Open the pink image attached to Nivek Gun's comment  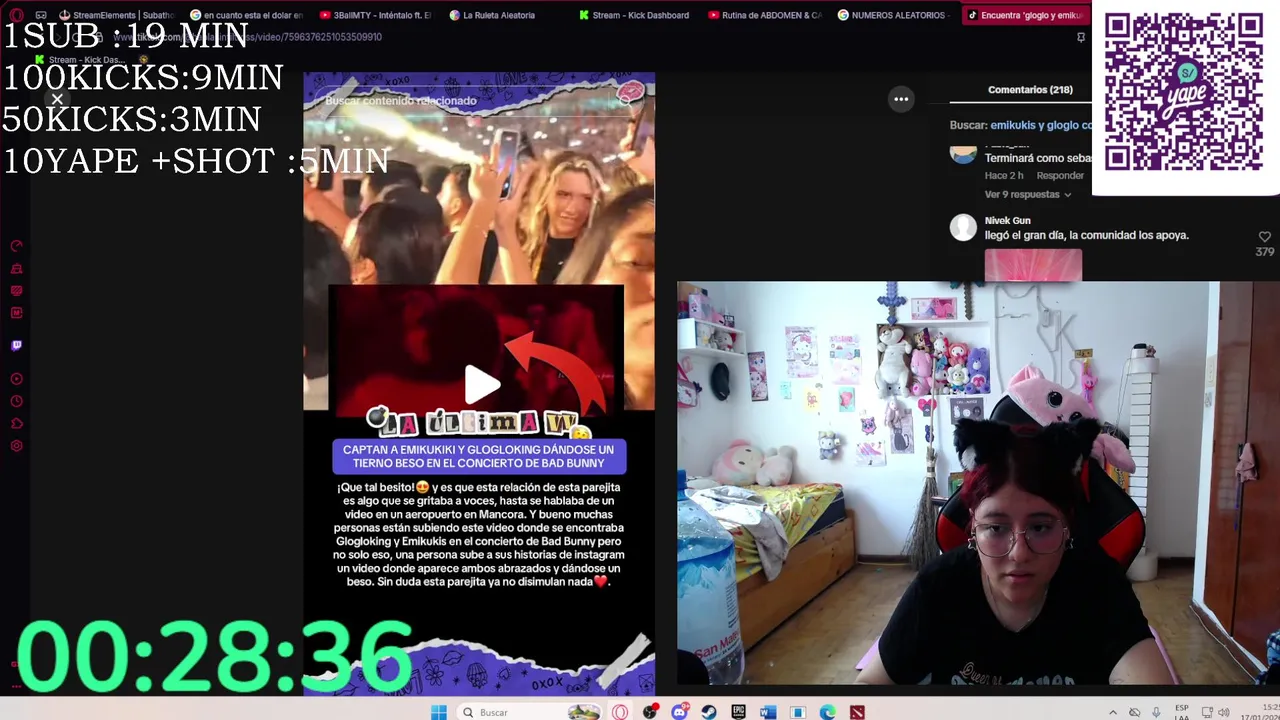coord(1033,265)
